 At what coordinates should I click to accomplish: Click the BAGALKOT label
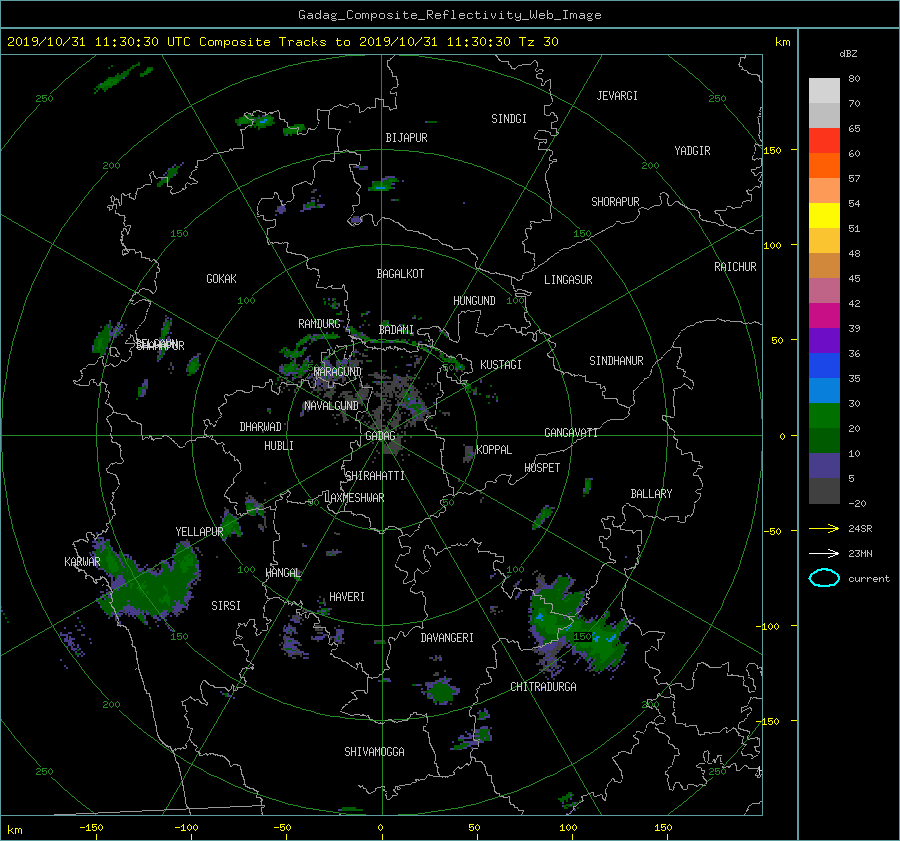[x=400, y=274]
